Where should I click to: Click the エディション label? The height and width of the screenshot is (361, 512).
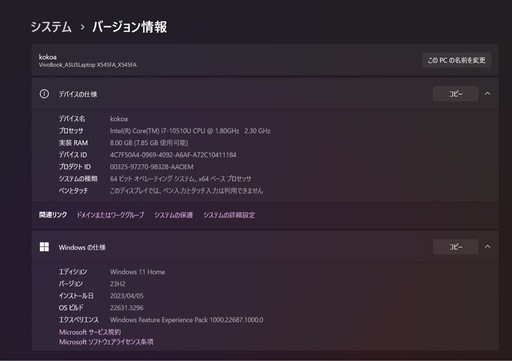tap(73, 272)
